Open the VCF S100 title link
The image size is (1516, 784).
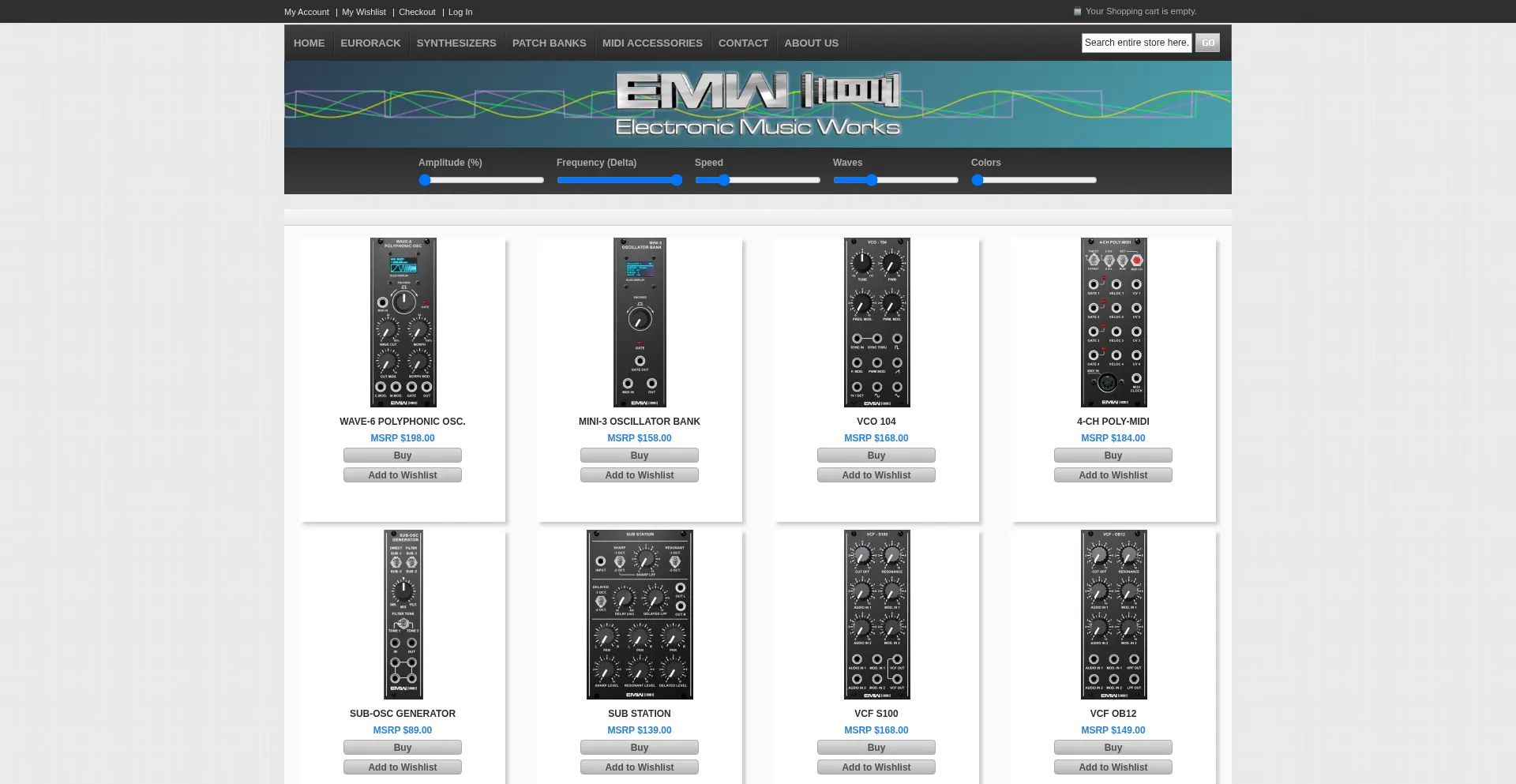[876, 714]
